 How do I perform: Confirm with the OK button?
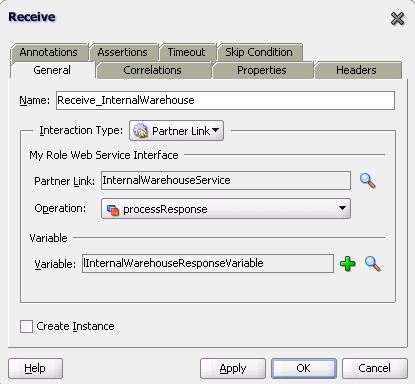pyautogui.click(x=304, y=368)
